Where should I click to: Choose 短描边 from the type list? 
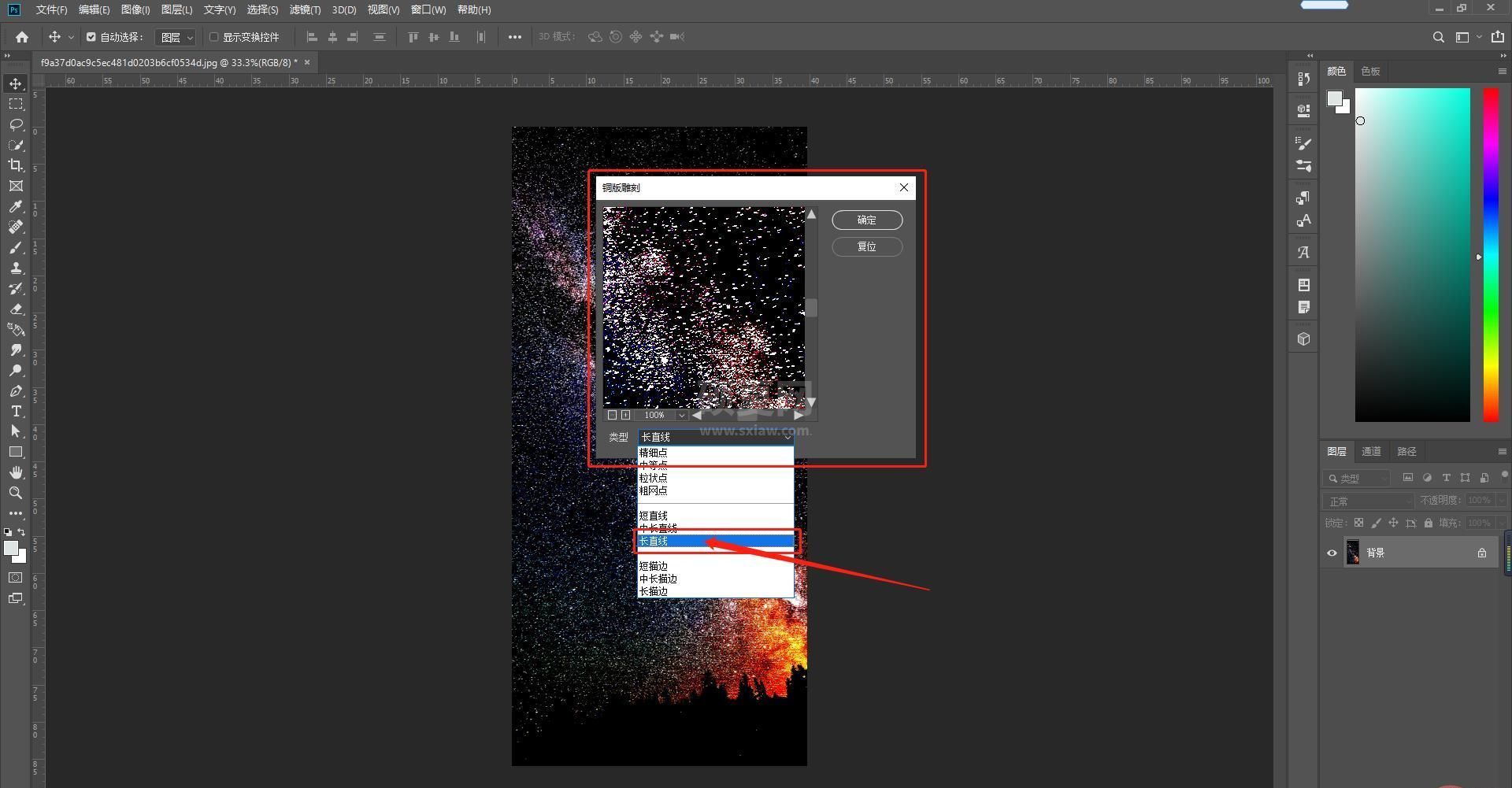point(715,566)
